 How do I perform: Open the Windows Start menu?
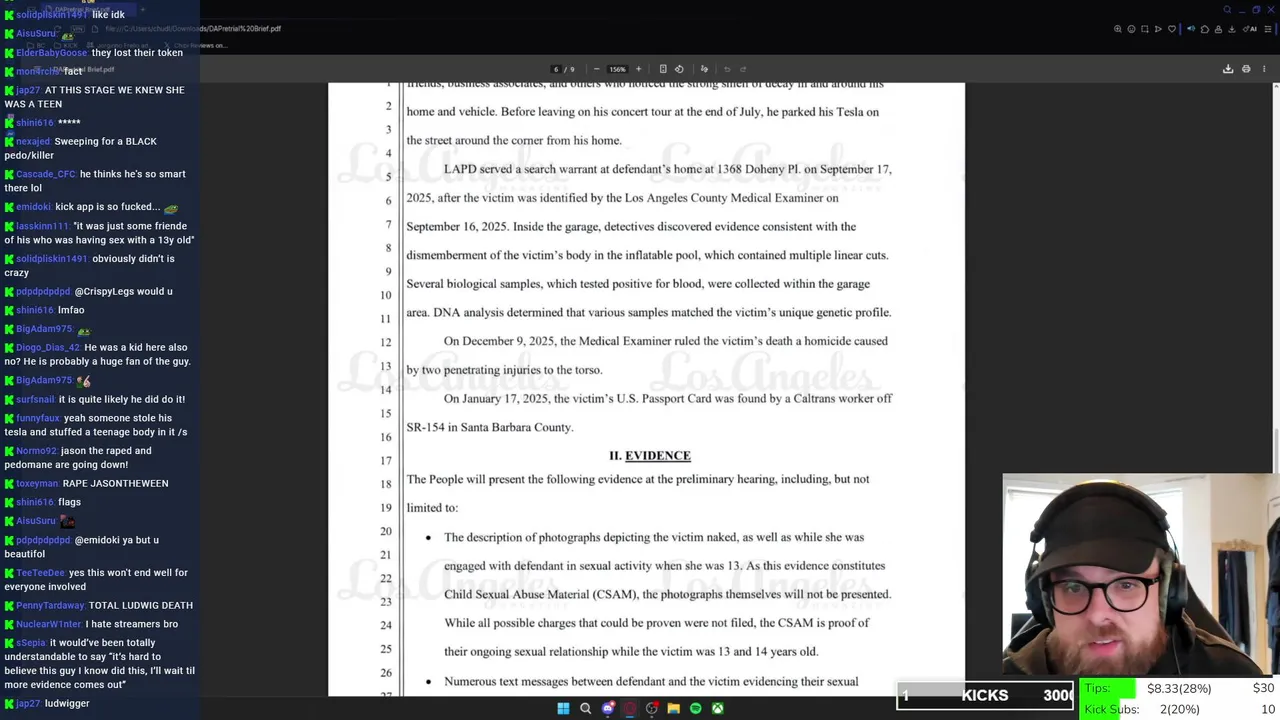click(x=563, y=708)
